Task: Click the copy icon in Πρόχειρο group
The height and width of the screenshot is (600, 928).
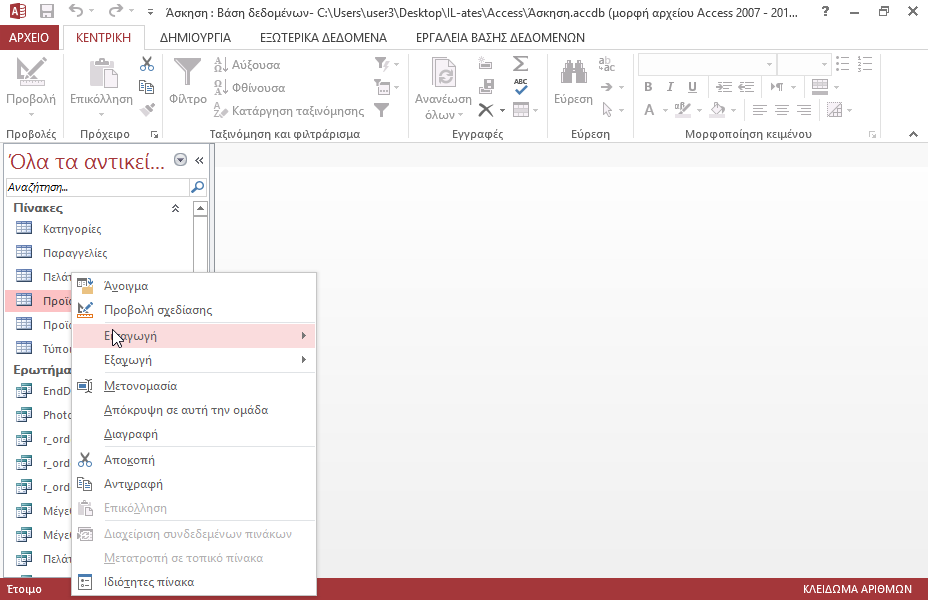Action: [147, 87]
